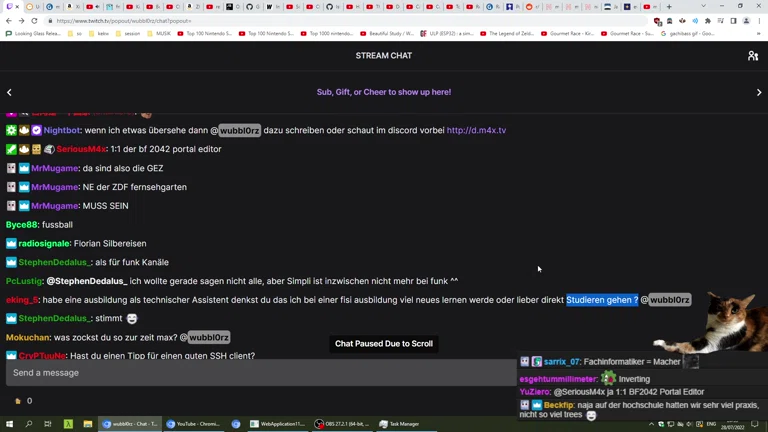Open the 'Top 100 Nintendo S...' bookmark
The height and width of the screenshot is (432, 768).
[x=209, y=34]
